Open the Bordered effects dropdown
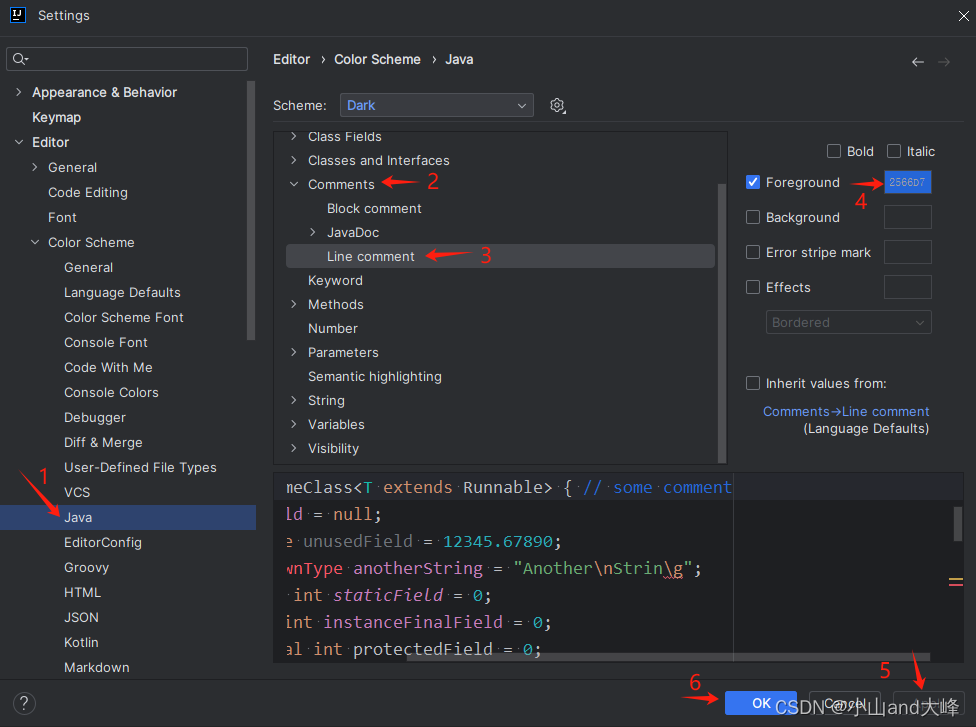This screenshot has width=976, height=727. pyautogui.click(x=848, y=322)
